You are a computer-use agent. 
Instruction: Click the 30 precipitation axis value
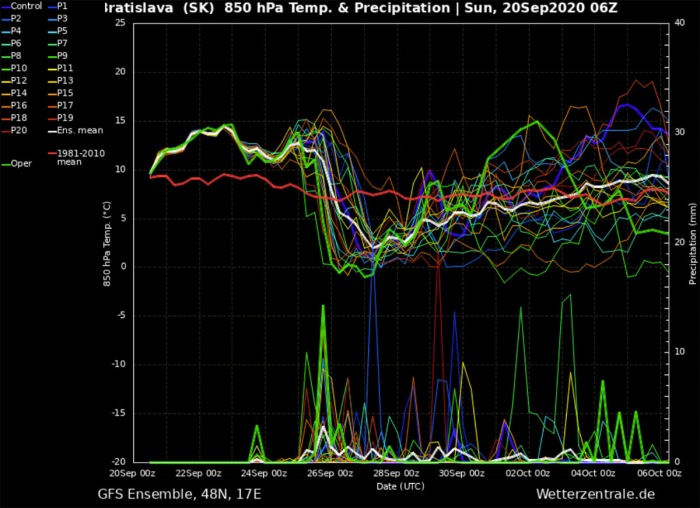pos(679,132)
